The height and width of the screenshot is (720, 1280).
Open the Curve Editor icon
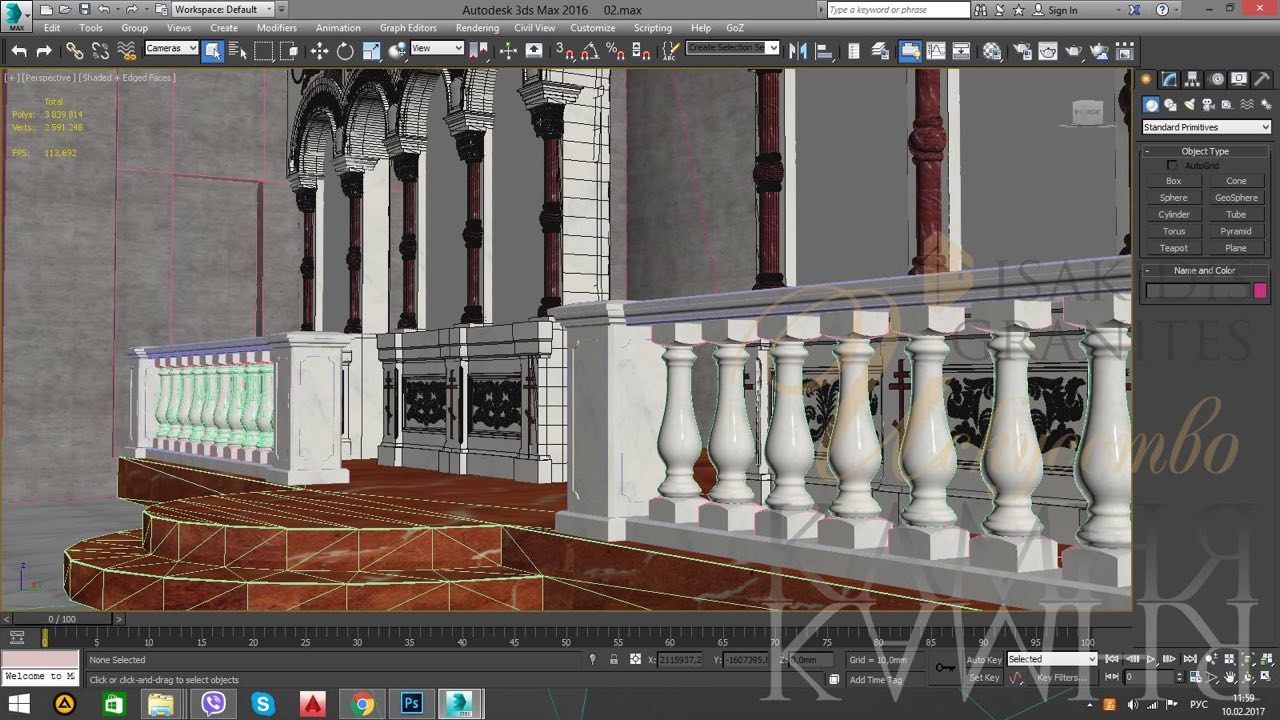tap(936, 51)
